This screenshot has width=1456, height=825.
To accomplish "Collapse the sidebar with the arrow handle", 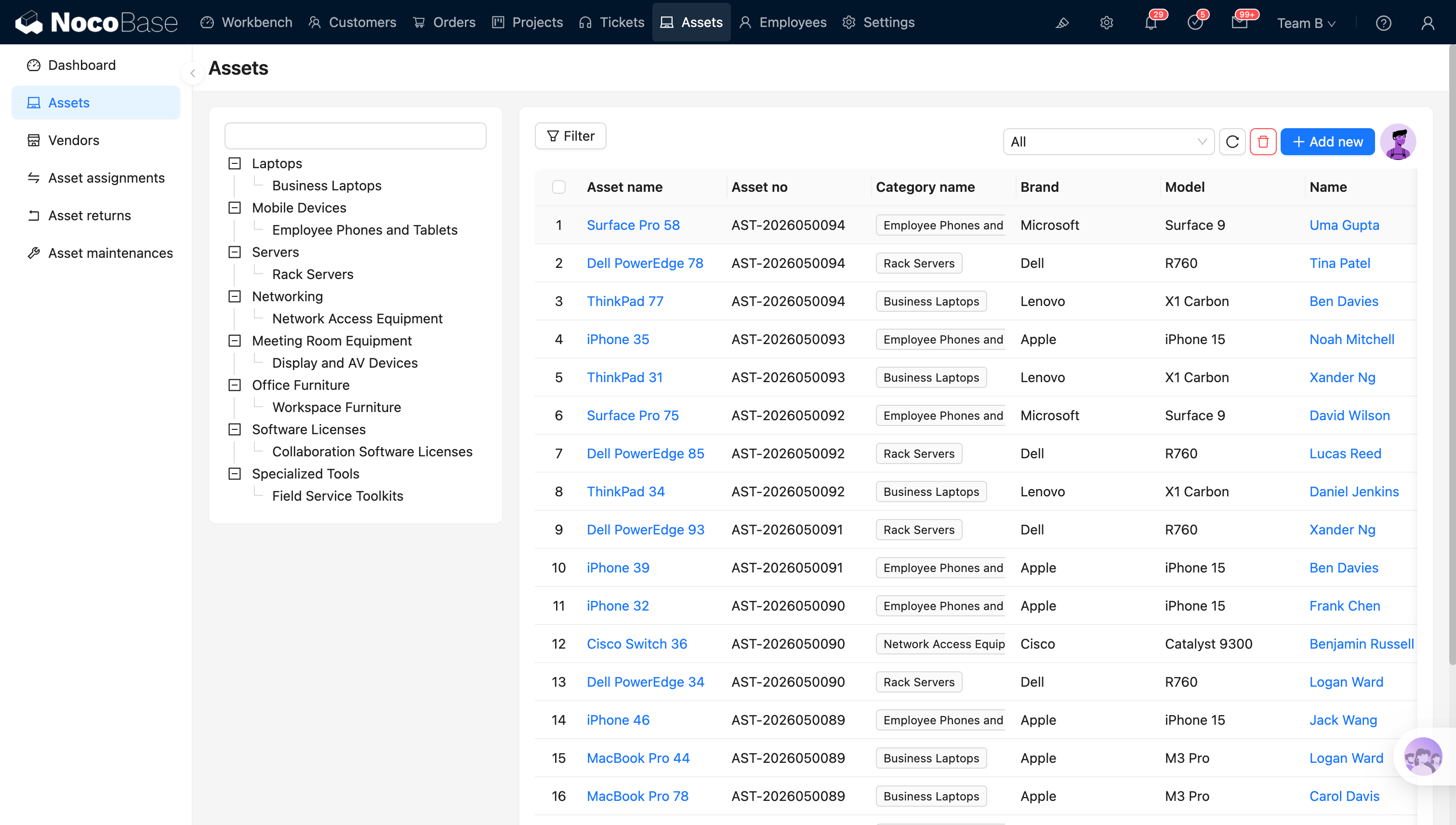I will (193, 73).
